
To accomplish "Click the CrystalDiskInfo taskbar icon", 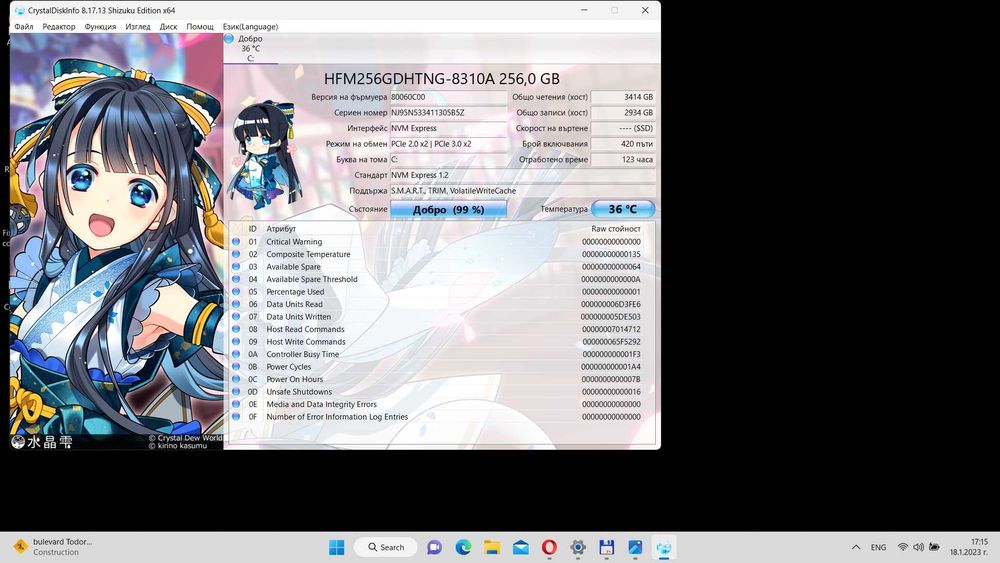I will [664, 547].
